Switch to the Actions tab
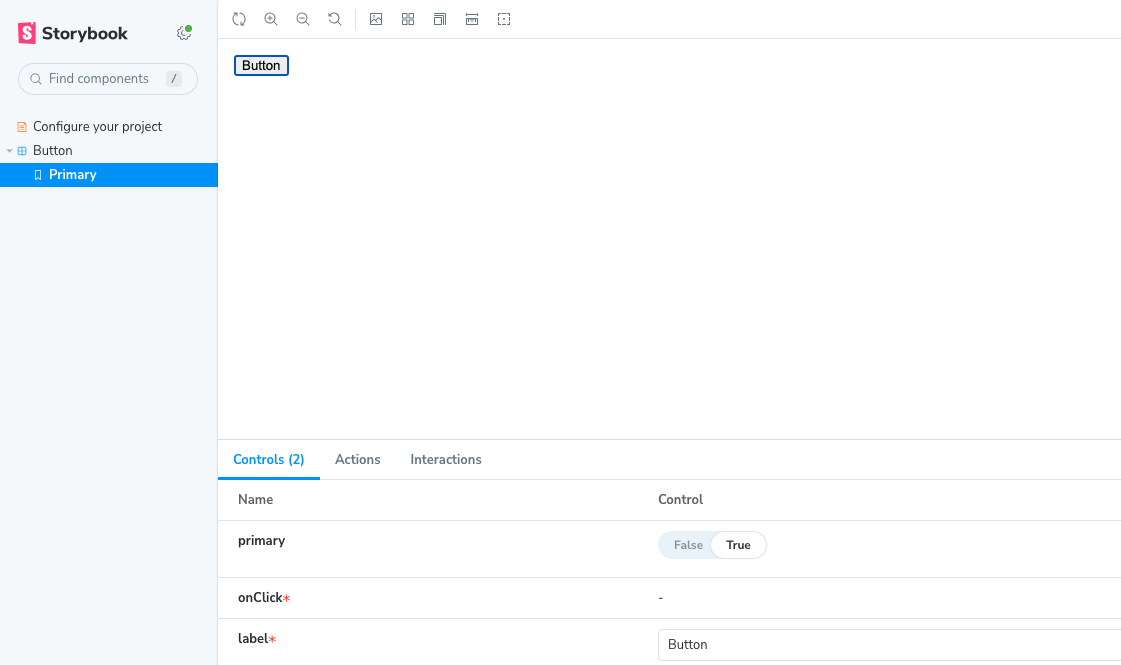The height and width of the screenshot is (665, 1121). (357, 460)
